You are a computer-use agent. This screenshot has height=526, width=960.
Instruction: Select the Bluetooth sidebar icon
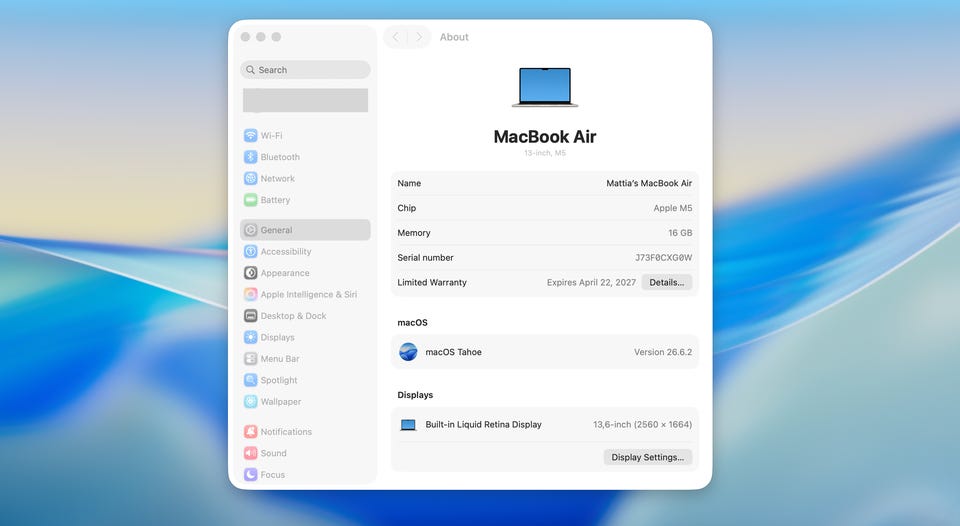pyautogui.click(x=250, y=157)
